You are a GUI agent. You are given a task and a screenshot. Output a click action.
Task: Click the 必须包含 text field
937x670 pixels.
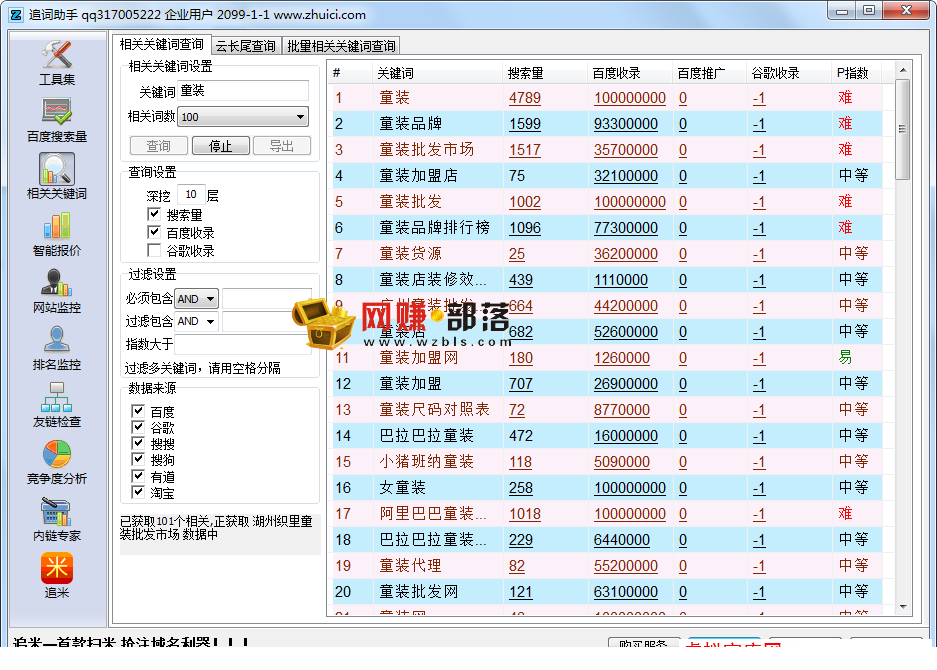point(267,299)
